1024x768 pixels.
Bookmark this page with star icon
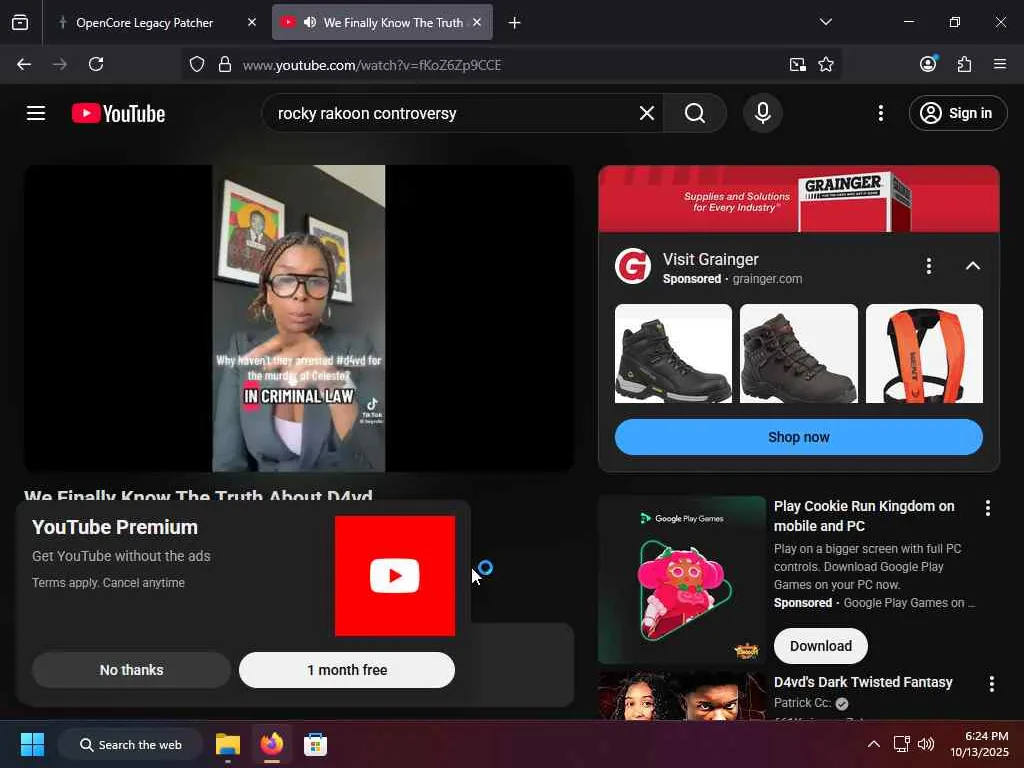pos(826,64)
